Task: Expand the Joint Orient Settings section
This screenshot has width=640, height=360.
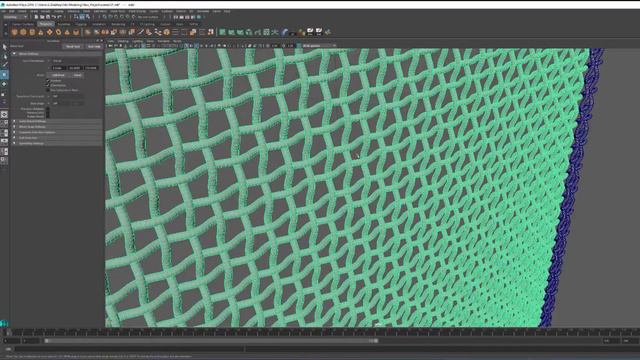Action: (56, 121)
